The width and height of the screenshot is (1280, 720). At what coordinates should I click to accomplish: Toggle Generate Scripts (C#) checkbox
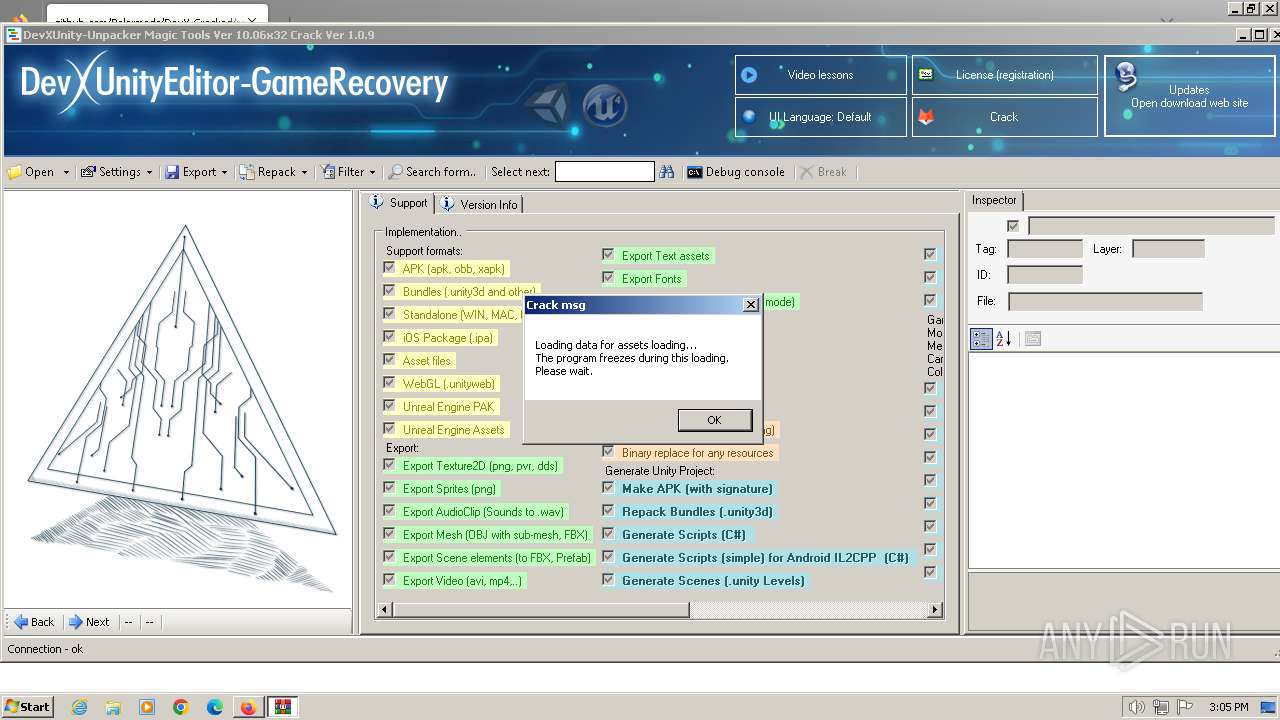click(x=608, y=534)
